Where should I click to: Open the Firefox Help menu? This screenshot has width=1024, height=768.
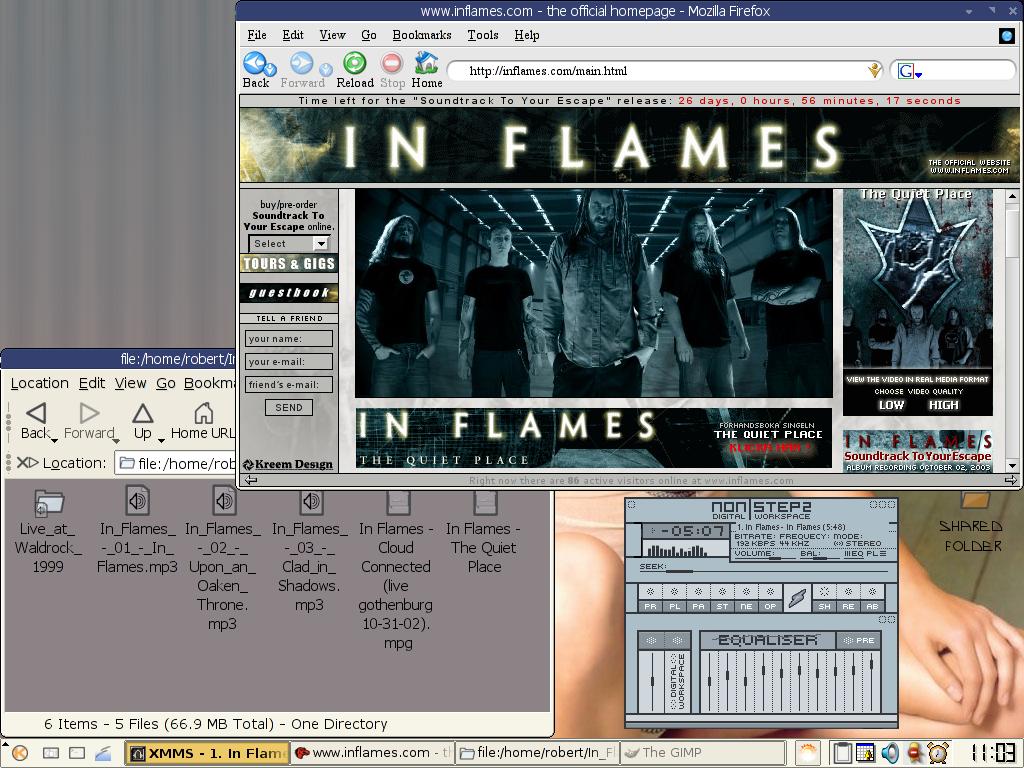(x=526, y=35)
